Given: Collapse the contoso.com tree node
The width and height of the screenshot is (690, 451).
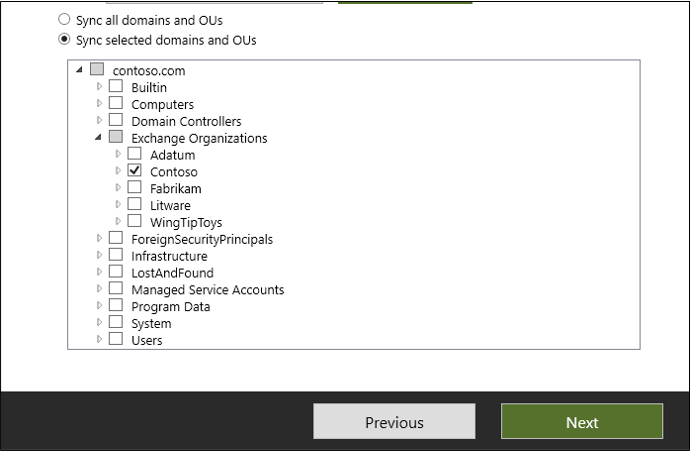Looking at the screenshot, I should pos(79,70).
